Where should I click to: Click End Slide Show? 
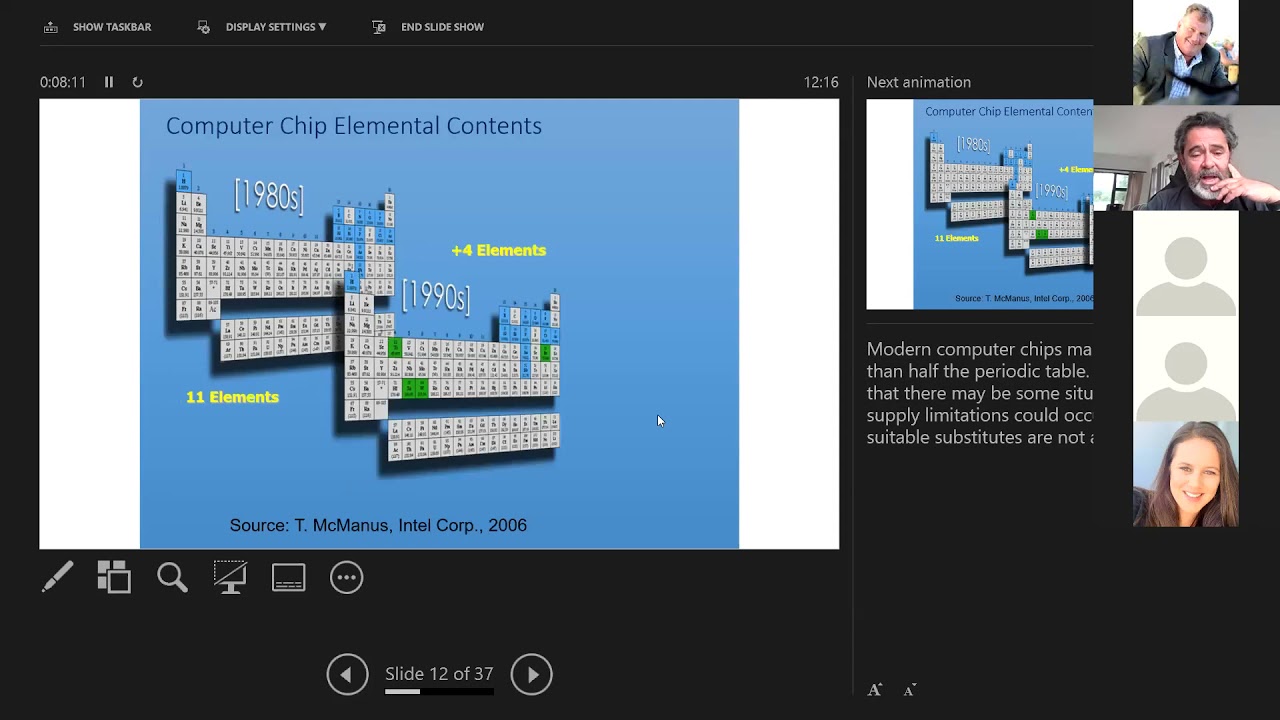pyautogui.click(x=428, y=27)
